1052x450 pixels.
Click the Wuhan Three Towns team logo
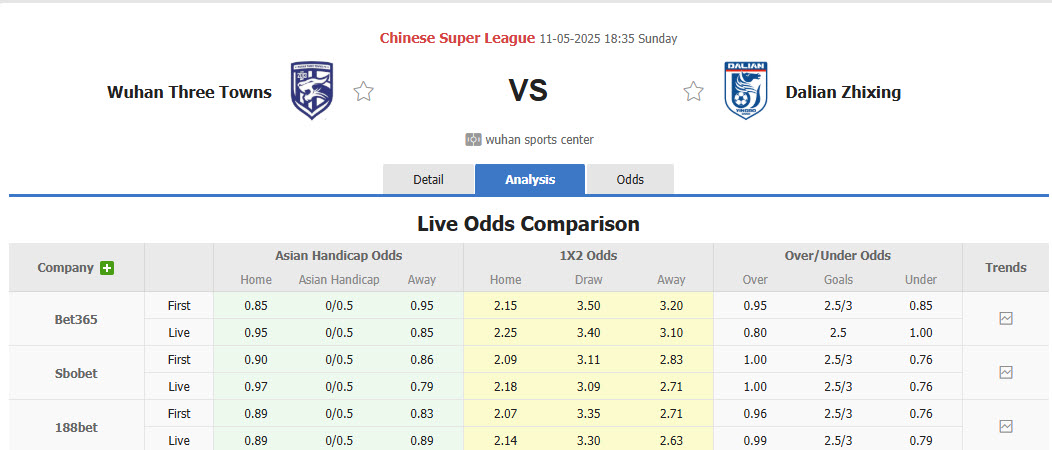click(312, 91)
